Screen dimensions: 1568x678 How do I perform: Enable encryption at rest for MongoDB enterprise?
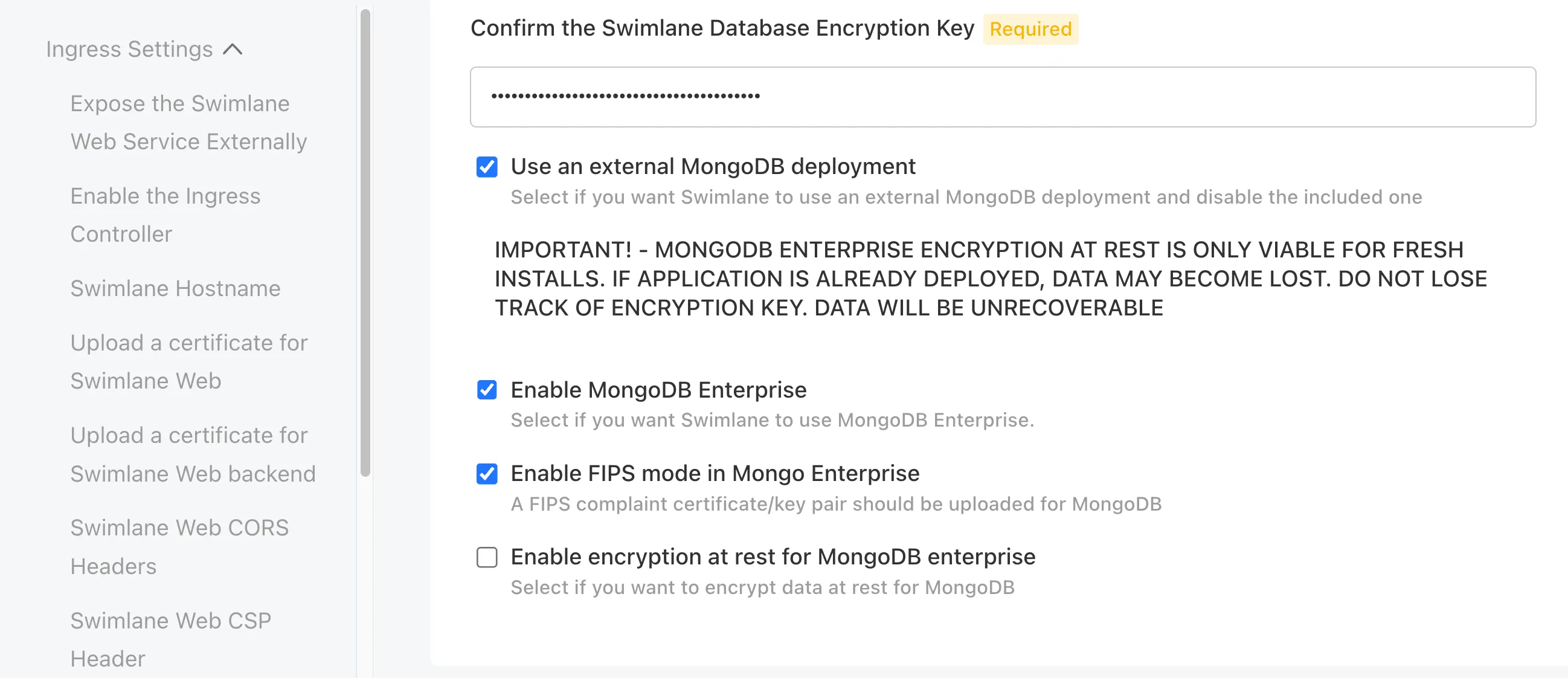487,557
